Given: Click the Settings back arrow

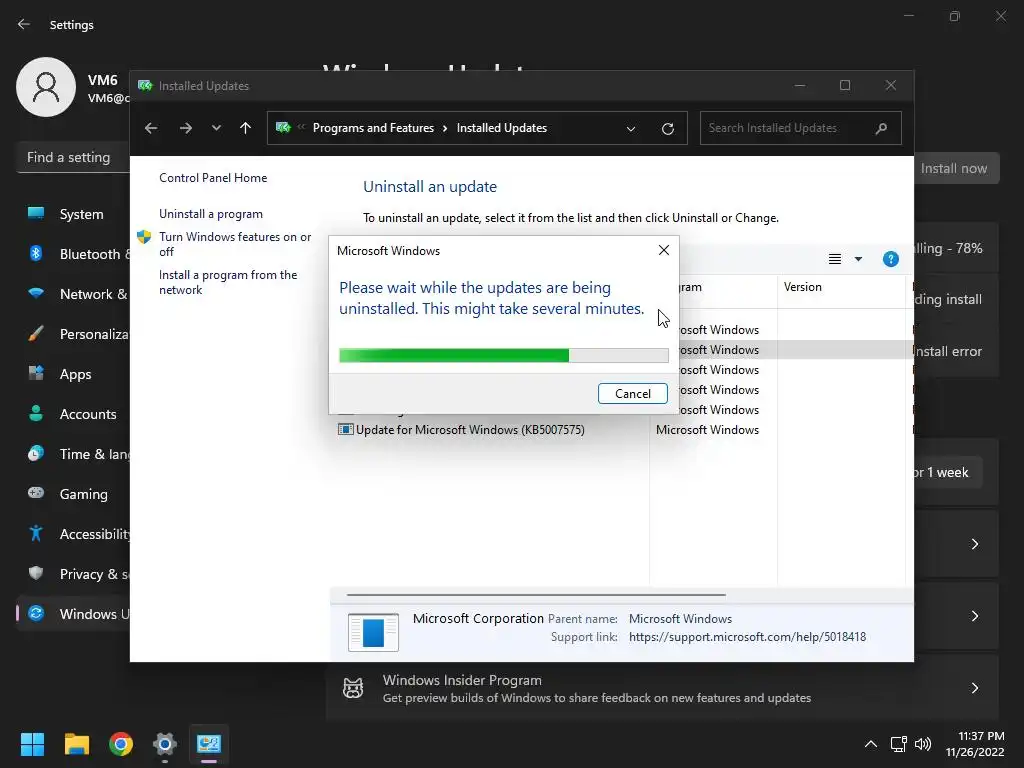Looking at the screenshot, I should 24,24.
